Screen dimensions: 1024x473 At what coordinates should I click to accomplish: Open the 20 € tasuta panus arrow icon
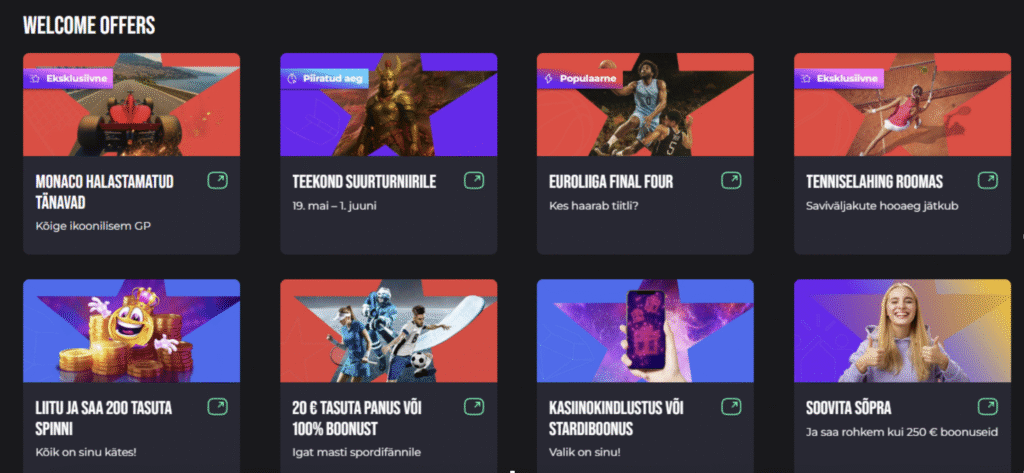(x=474, y=407)
